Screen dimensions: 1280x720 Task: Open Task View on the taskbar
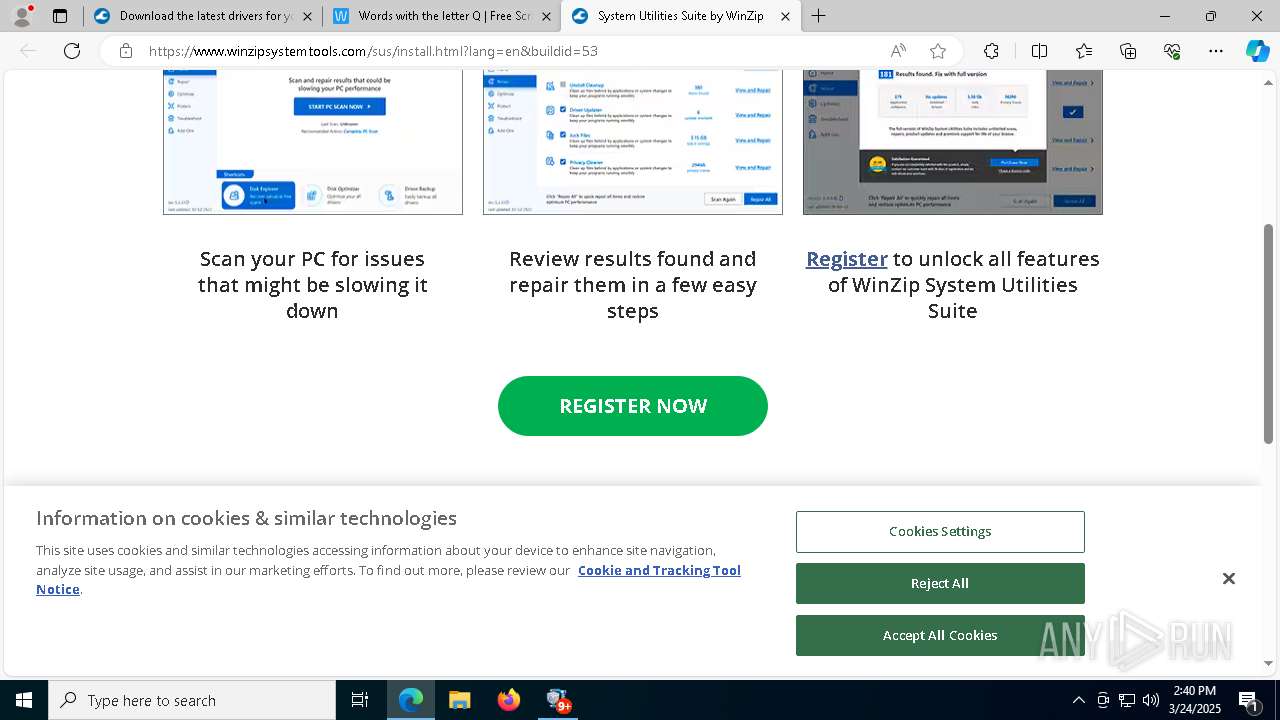pos(360,700)
